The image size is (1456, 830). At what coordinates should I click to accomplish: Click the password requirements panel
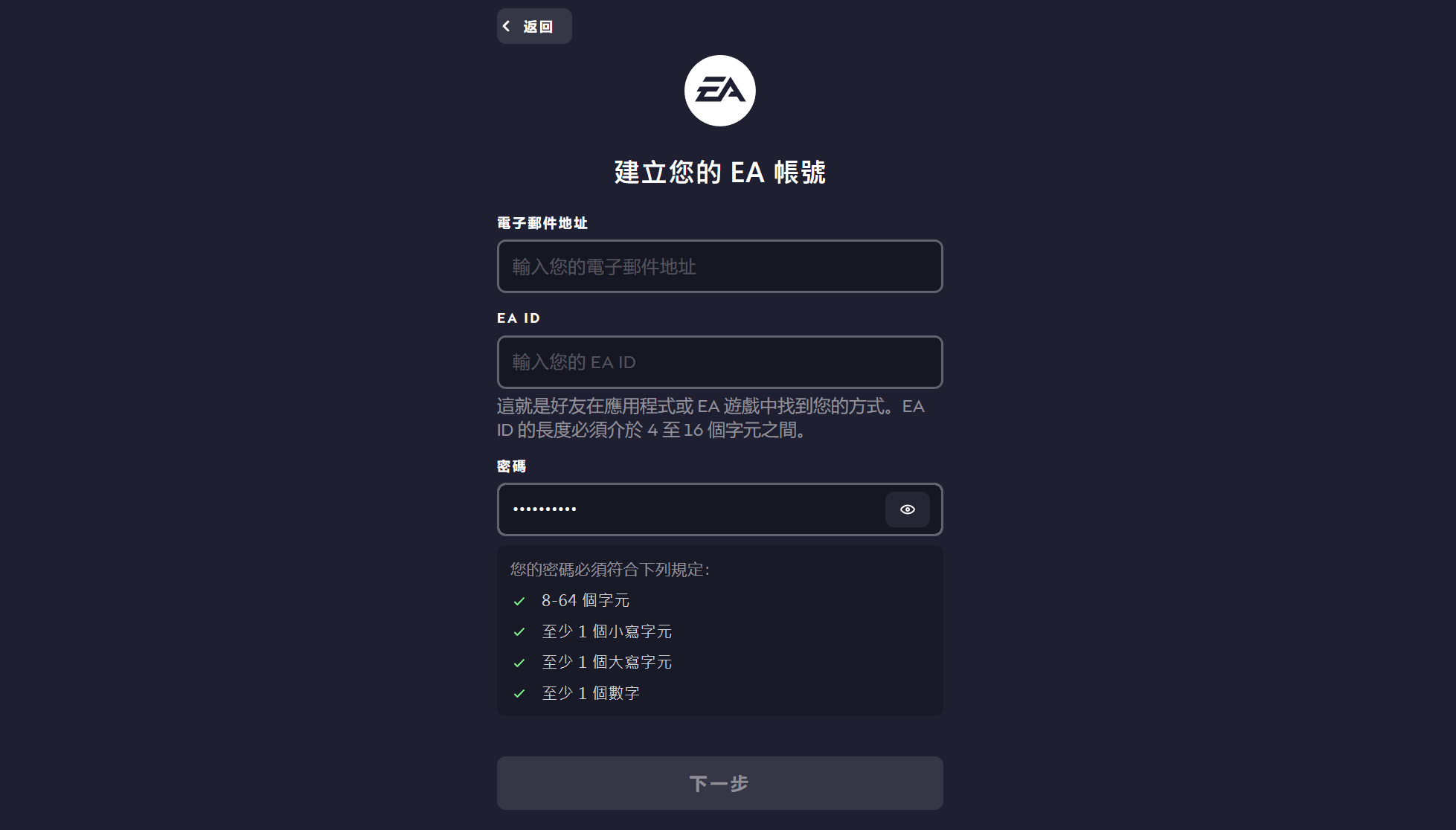coord(719,631)
